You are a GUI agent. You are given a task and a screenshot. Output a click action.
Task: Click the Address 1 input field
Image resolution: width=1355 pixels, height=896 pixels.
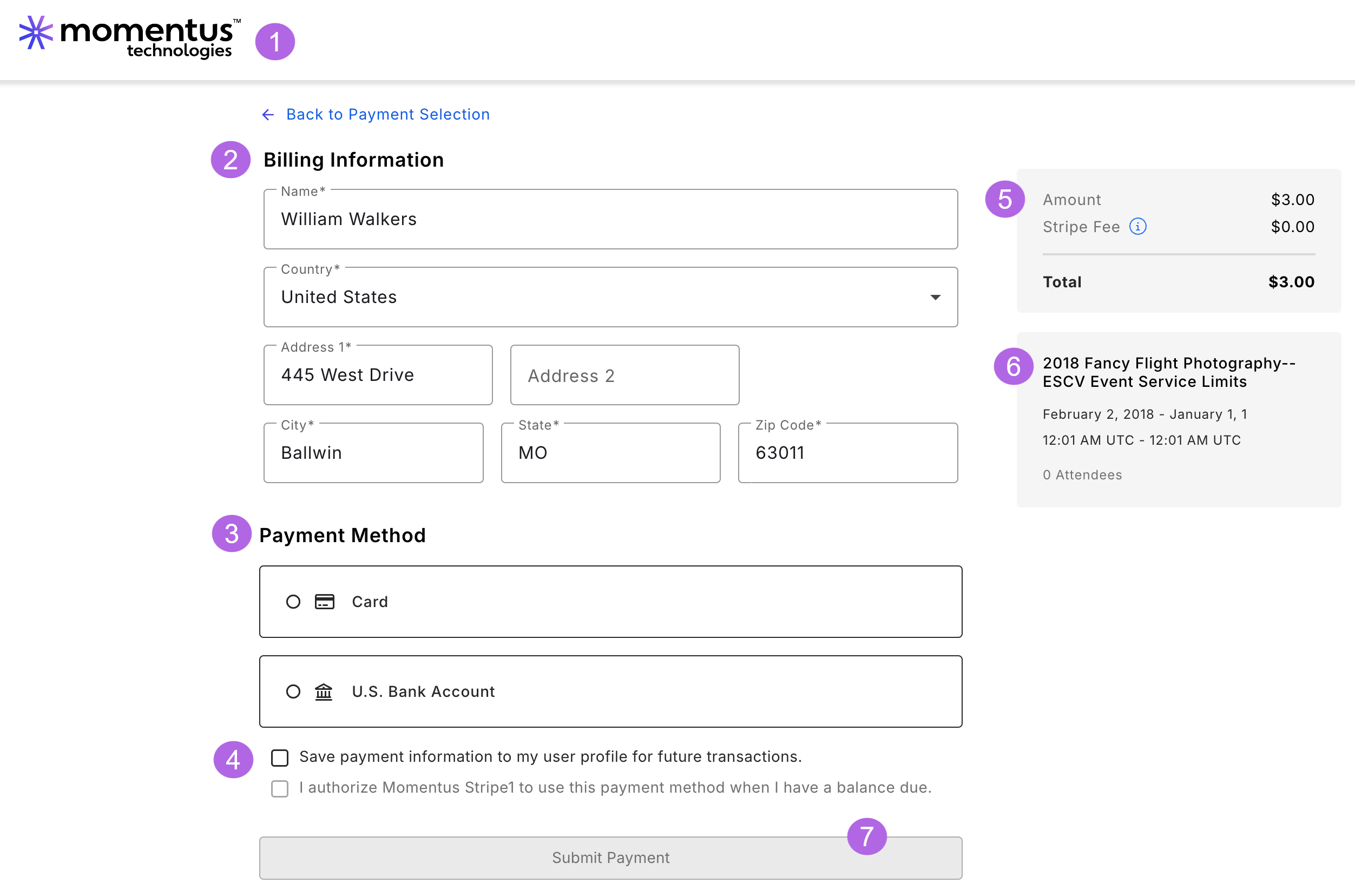tap(378, 375)
